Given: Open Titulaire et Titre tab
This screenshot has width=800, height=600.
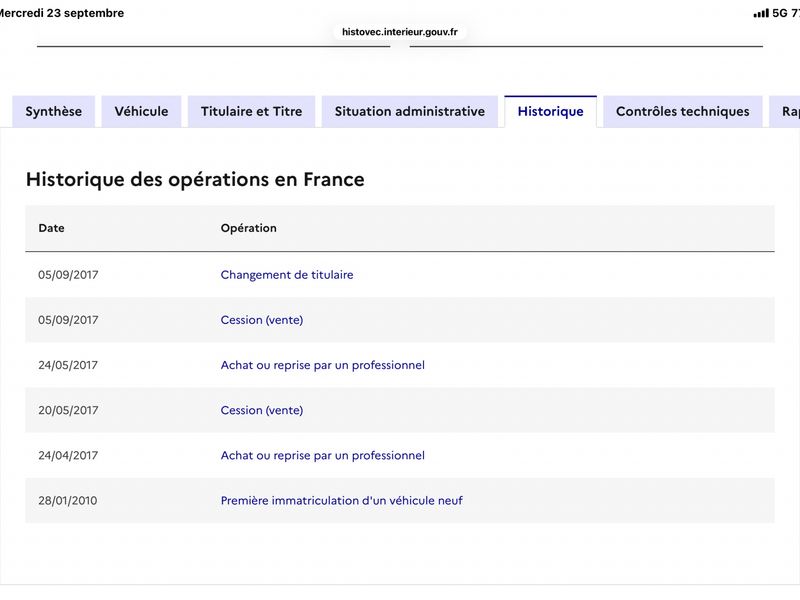Looking at the screenshot, I should coord(252,111).
